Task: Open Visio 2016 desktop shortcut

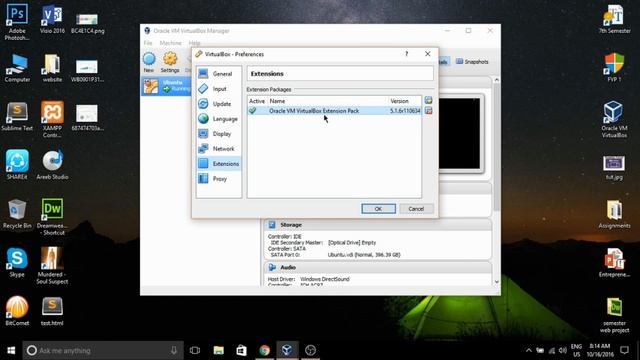Action: pos(52,19)
